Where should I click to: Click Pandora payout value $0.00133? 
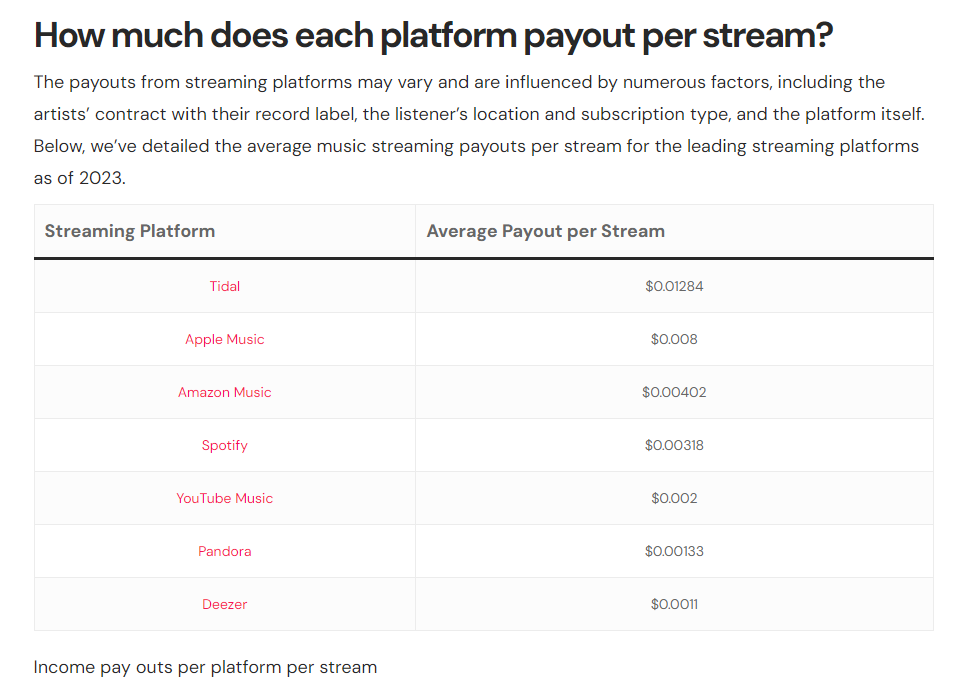pos(674,551)
